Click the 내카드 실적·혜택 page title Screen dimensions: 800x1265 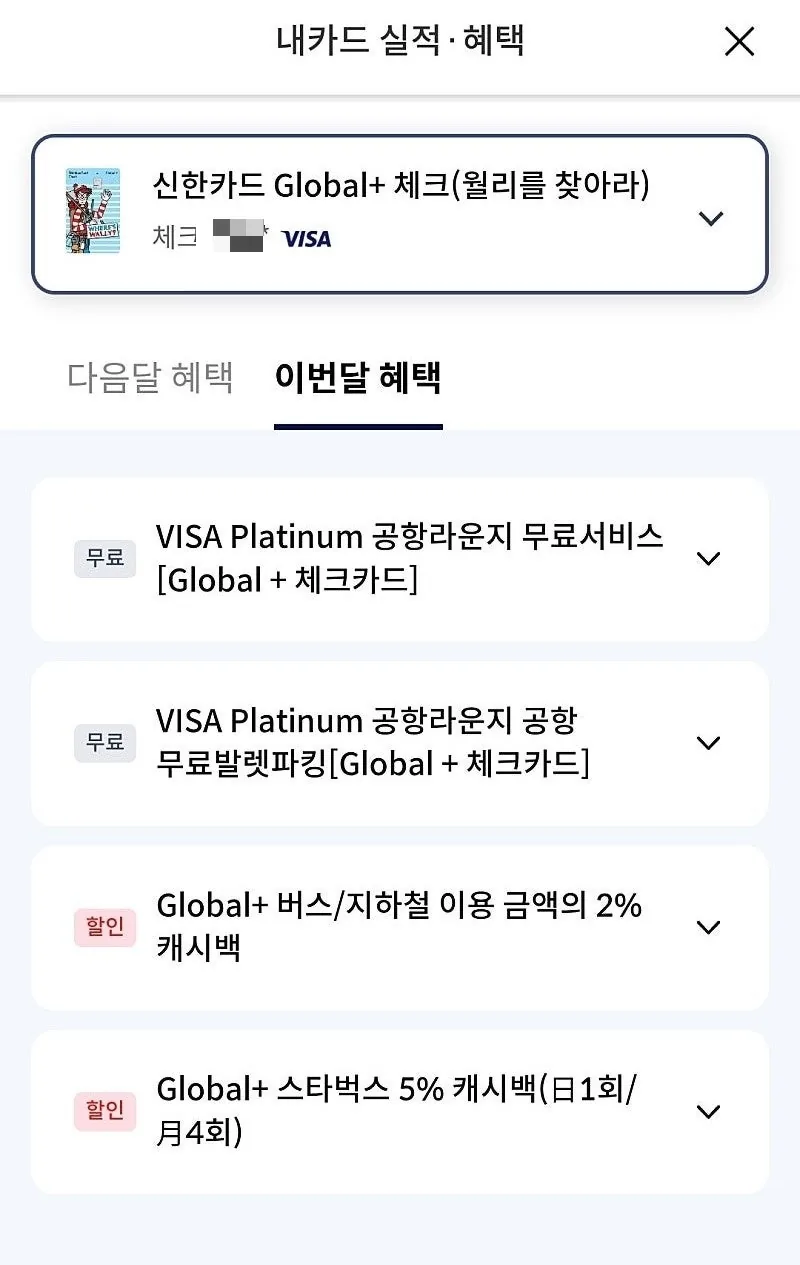400,41
